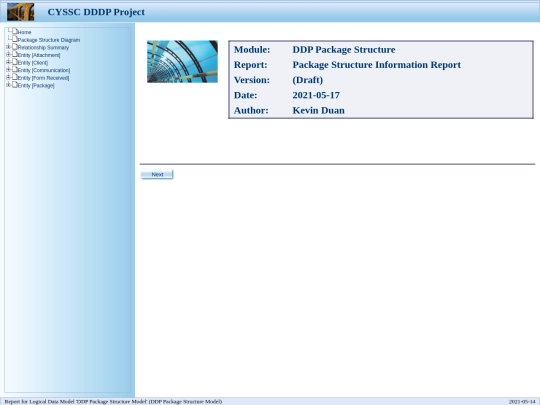
Task: Click the page icon beside Relationship Summary
Action: [x=15, y=46]
